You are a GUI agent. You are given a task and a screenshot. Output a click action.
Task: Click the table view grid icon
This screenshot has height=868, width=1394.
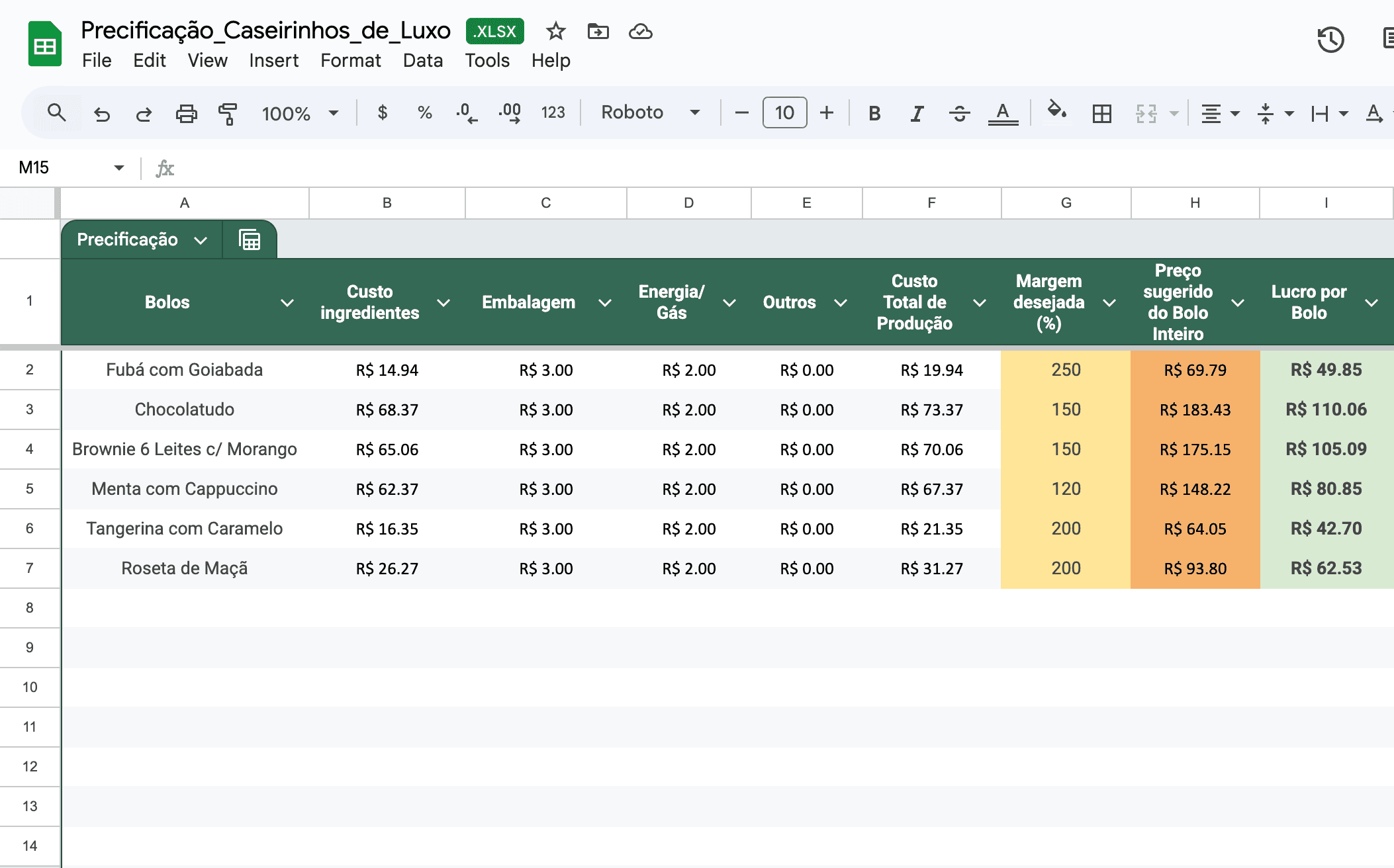pyautogui.click(x=250, y=239)
